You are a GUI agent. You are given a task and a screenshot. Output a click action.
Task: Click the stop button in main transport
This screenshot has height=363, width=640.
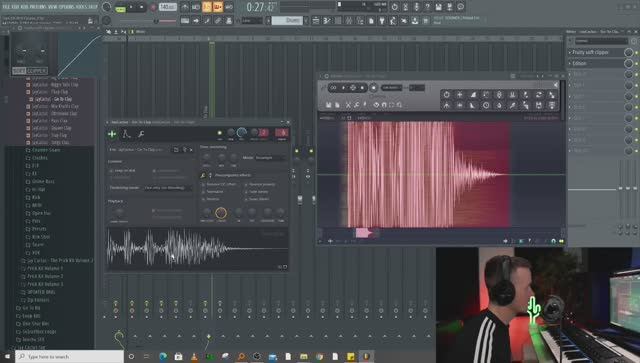pos(142,7)
